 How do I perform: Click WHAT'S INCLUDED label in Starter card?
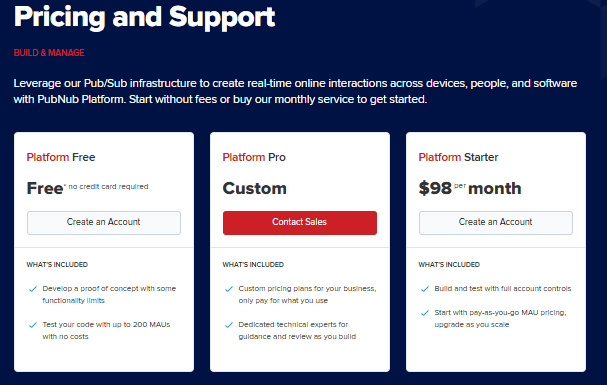pos(449,265)
